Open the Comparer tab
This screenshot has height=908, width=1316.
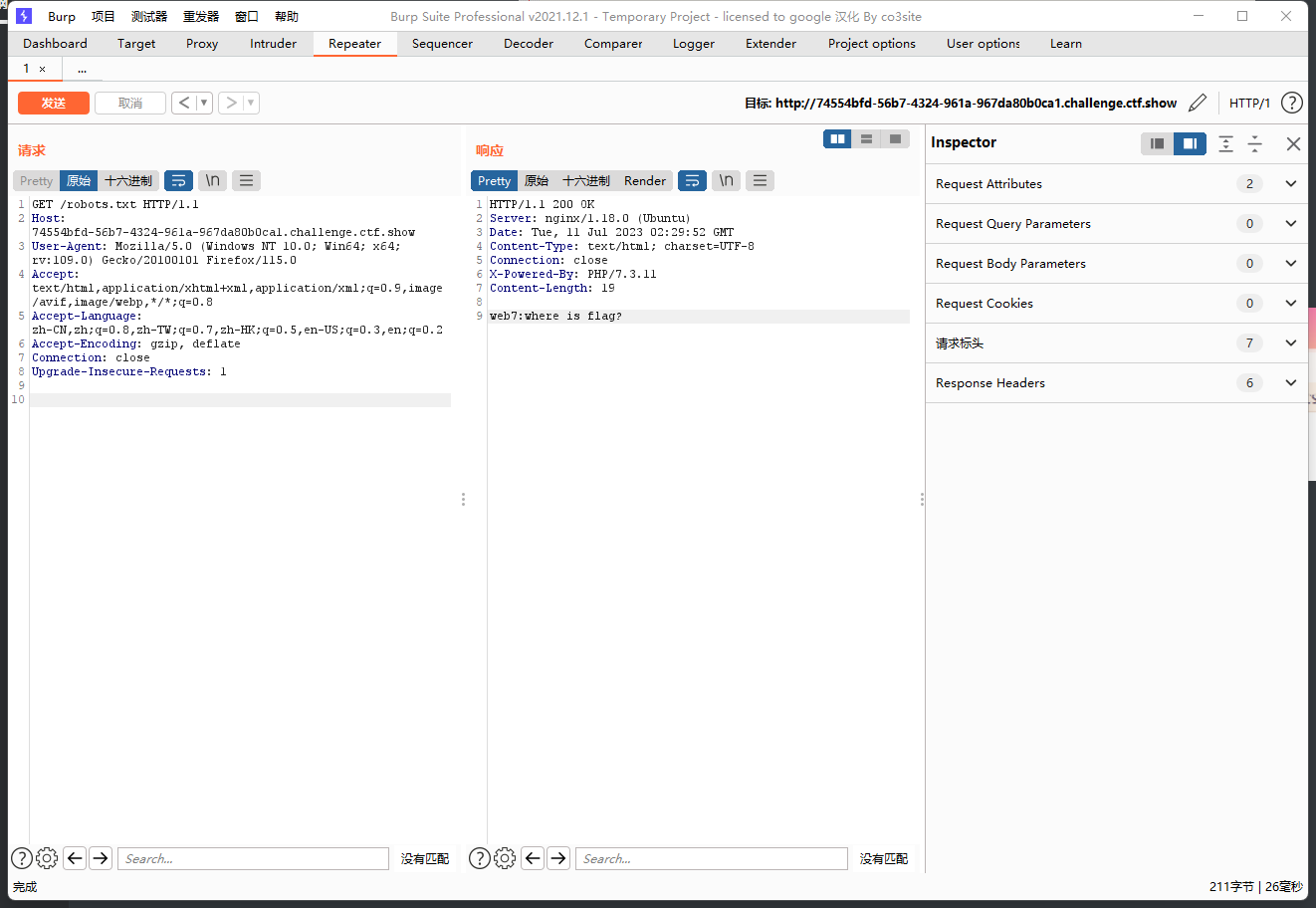tap(613, 43)
